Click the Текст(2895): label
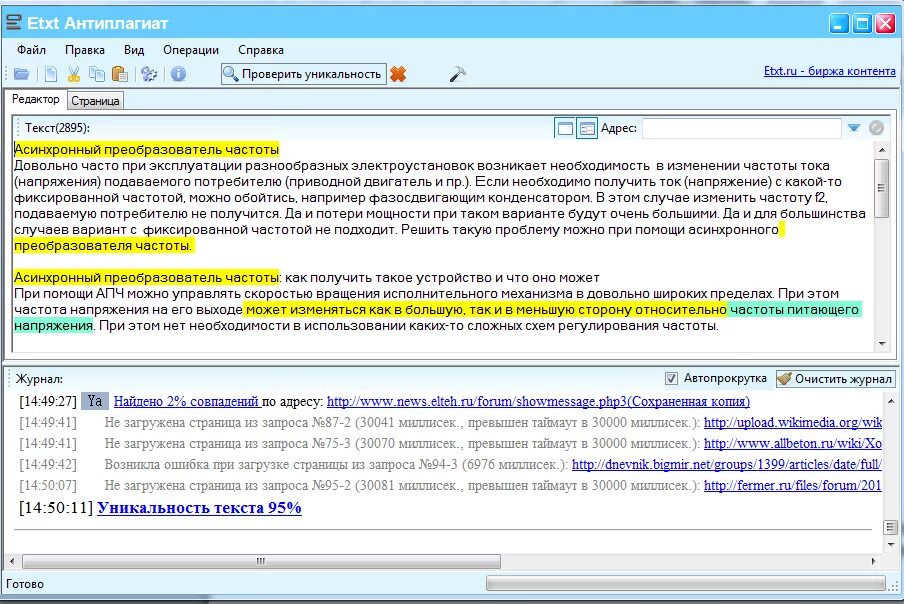 57,128
